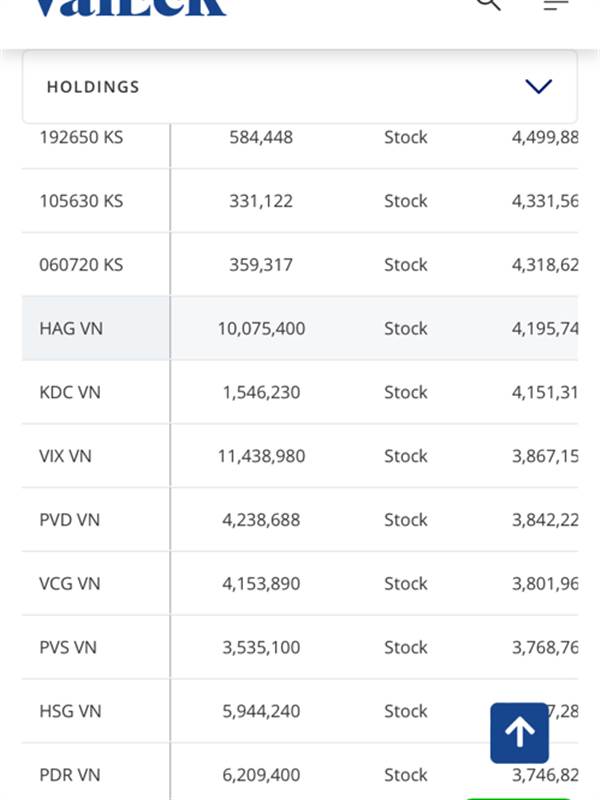Select the VCG VN ticker cell

70,584
